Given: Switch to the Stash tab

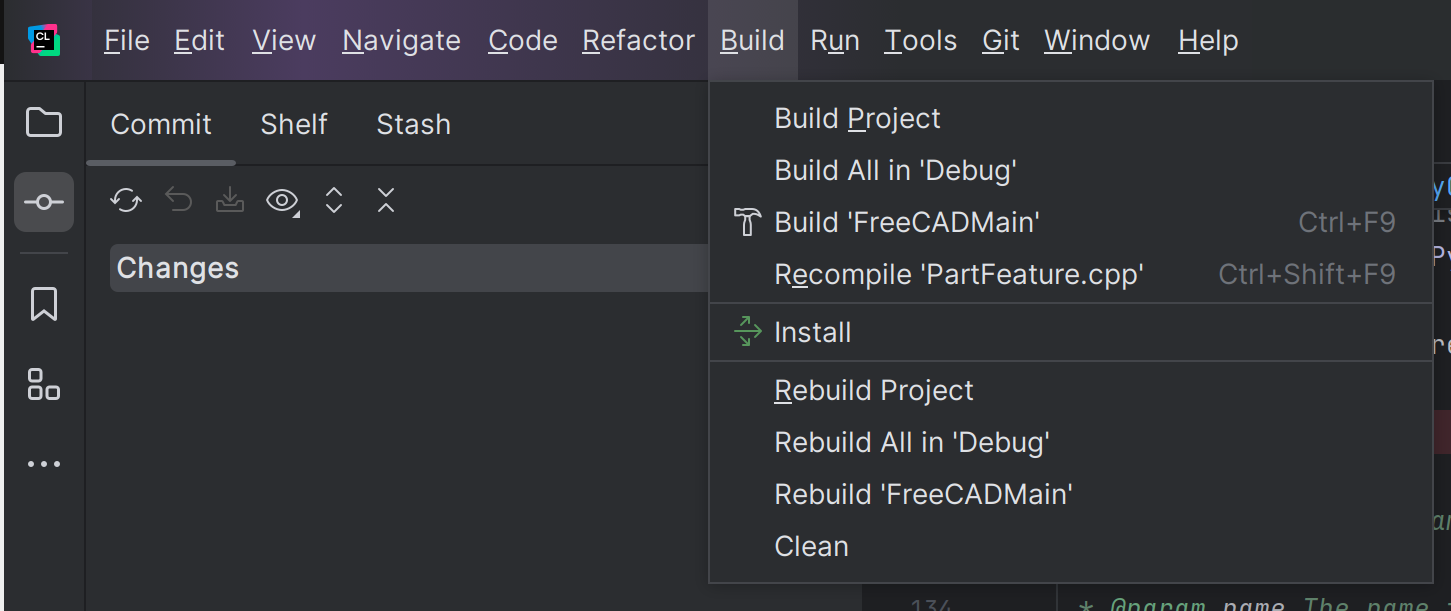Looking at the screenshot, I should tap(413, 124).
